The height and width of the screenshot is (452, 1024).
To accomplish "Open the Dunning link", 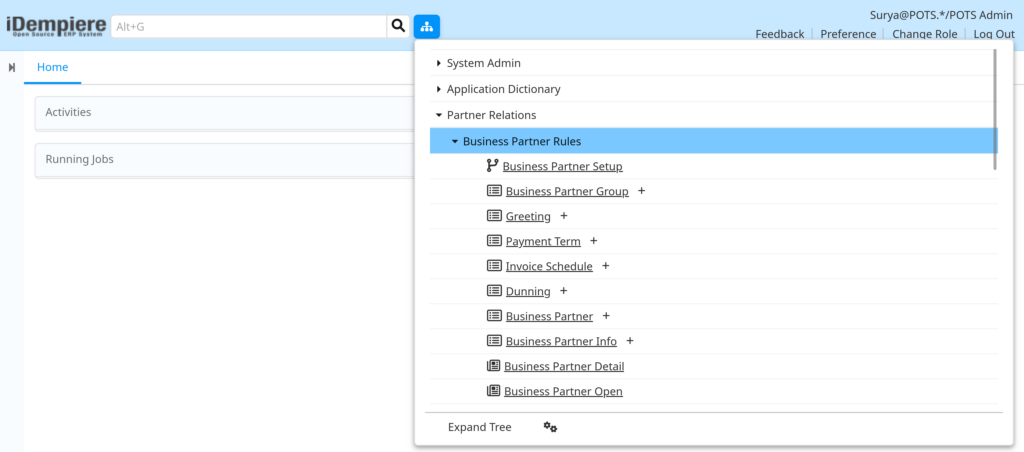I will coord(528,291).
